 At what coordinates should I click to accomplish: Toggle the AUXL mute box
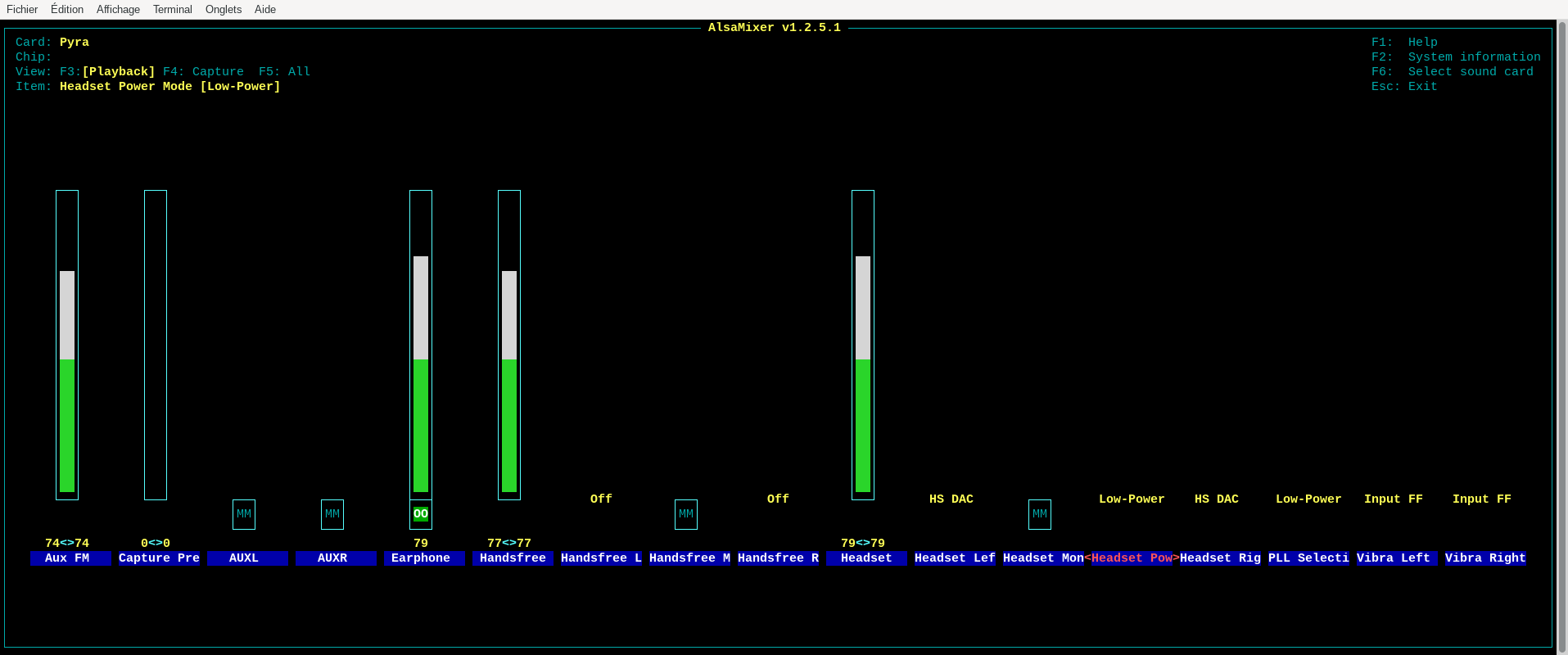click(244, 514)
